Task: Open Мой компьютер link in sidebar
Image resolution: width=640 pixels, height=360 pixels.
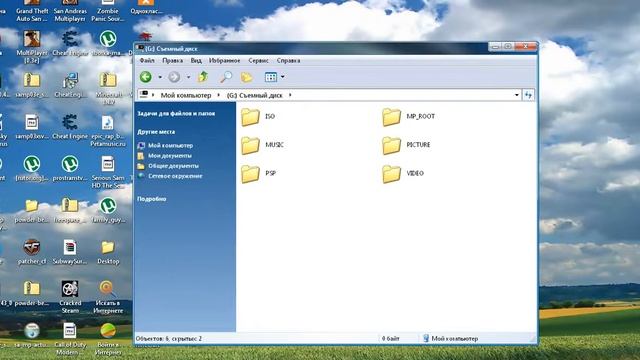Action: [x=165, y=145]
